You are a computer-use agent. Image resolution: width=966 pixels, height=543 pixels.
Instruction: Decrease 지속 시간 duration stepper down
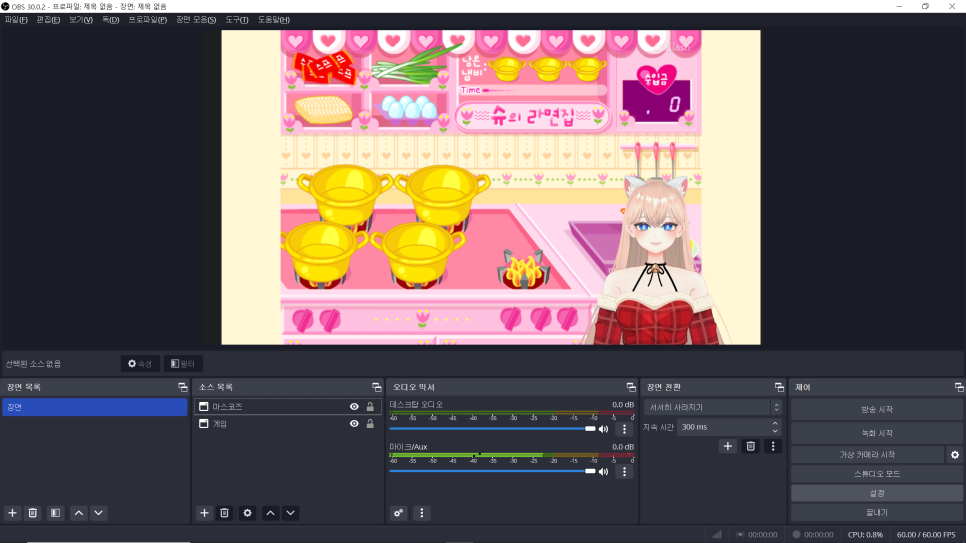coord(775,431)
